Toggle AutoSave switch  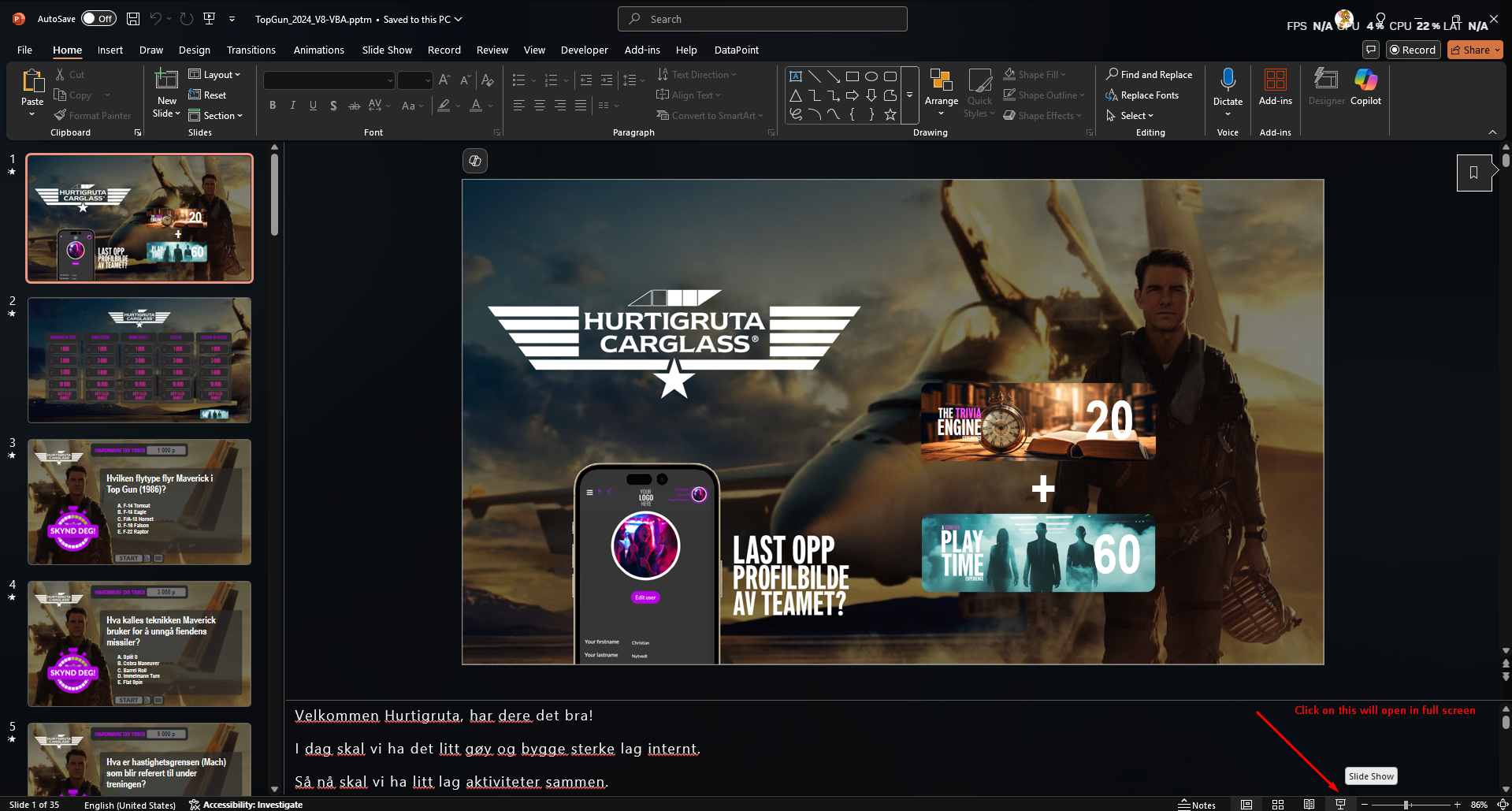(x=98, y=18)
